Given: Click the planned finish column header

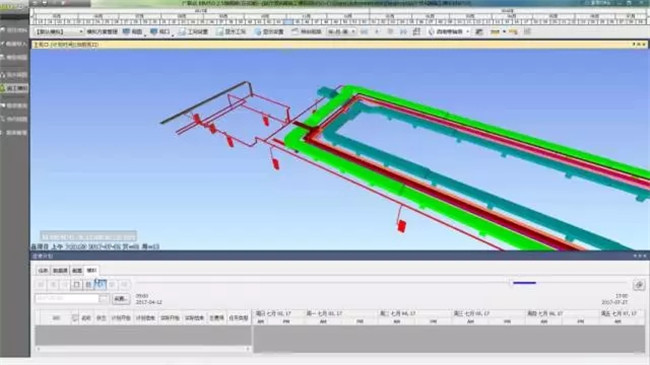Looking at the screenshot, I should (145, 318).
